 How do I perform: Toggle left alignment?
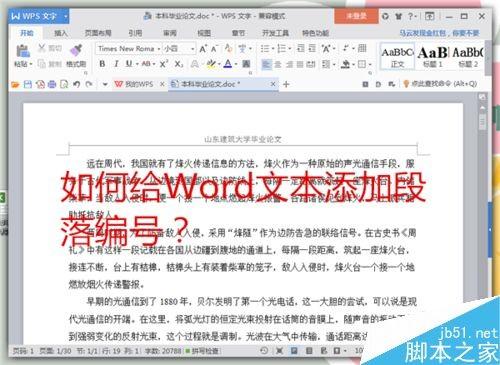pyautogui.click(x=266, y=64)
